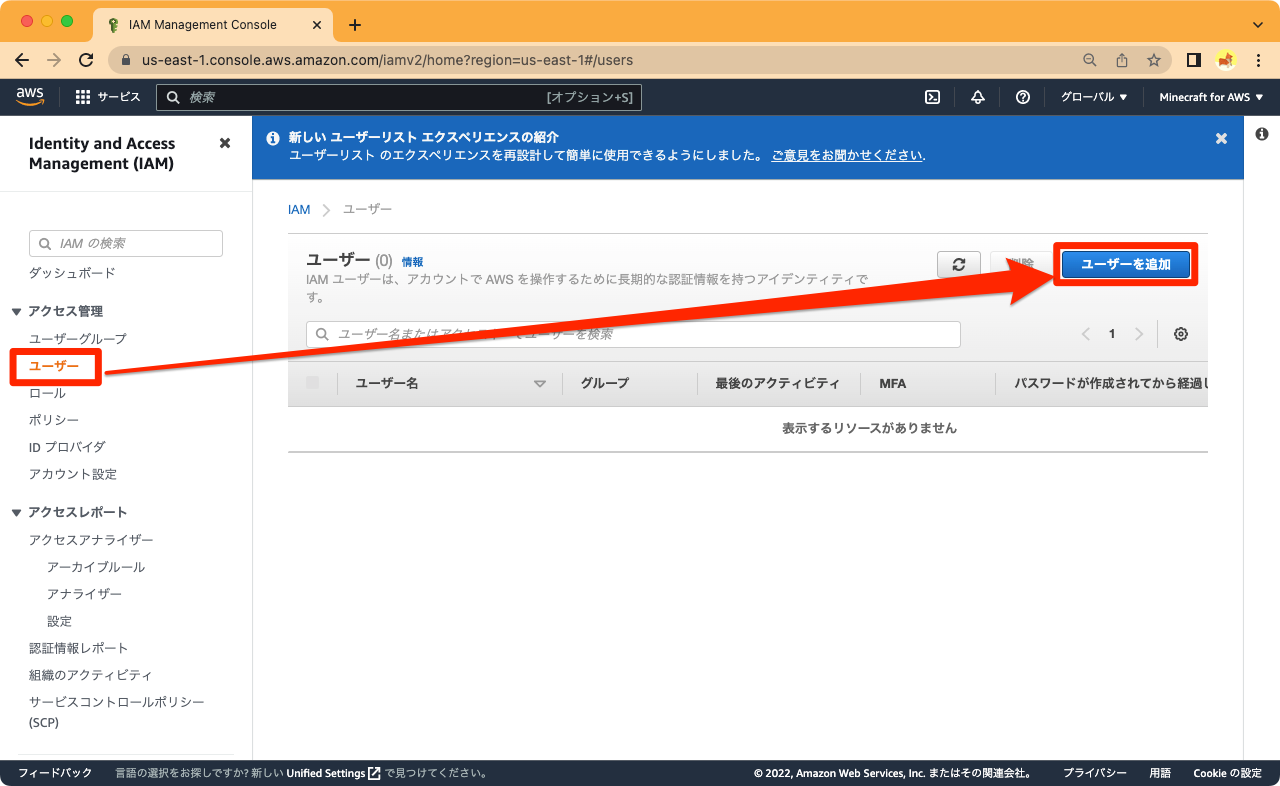The image size is (1280, 786).
Task: Open the table preferences gear
Action: click(1181, 333)
